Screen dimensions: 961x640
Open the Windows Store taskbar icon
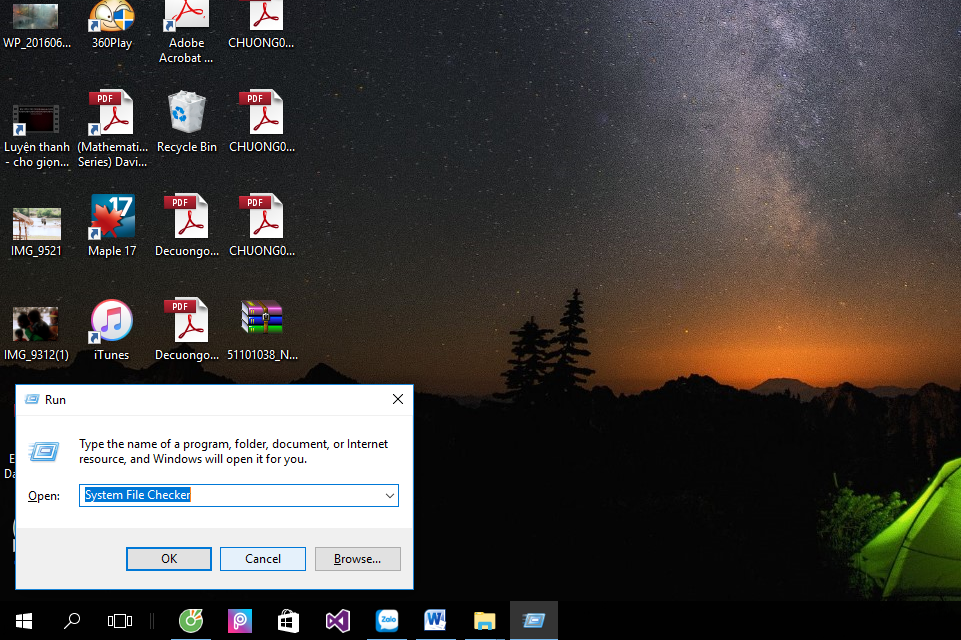point(288,621)
